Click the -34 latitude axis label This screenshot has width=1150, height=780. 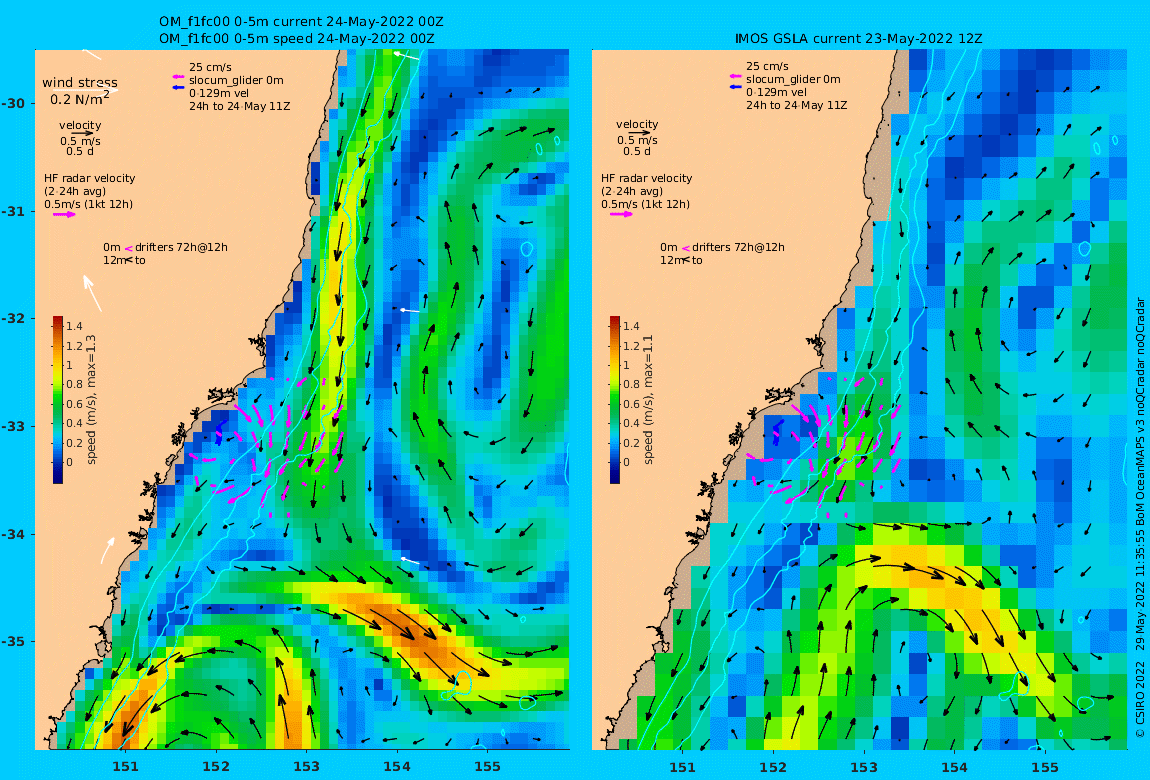click(12, 534)
